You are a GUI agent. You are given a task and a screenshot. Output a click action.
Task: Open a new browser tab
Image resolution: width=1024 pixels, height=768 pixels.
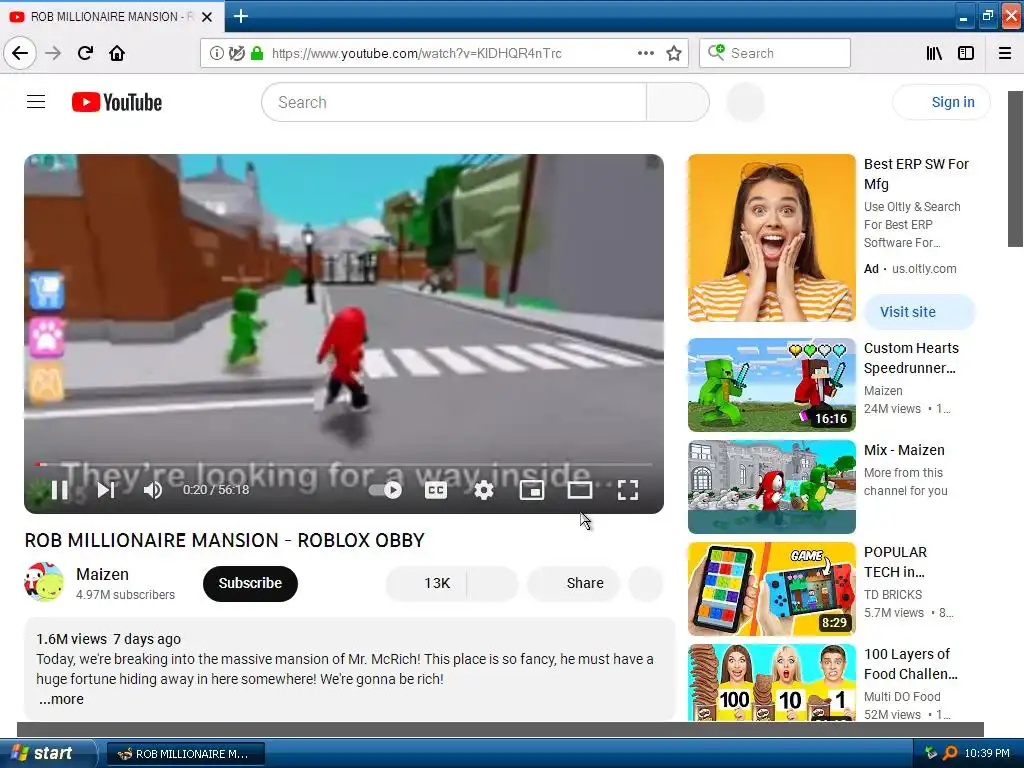pyautogui.click(x=240, y=16)
